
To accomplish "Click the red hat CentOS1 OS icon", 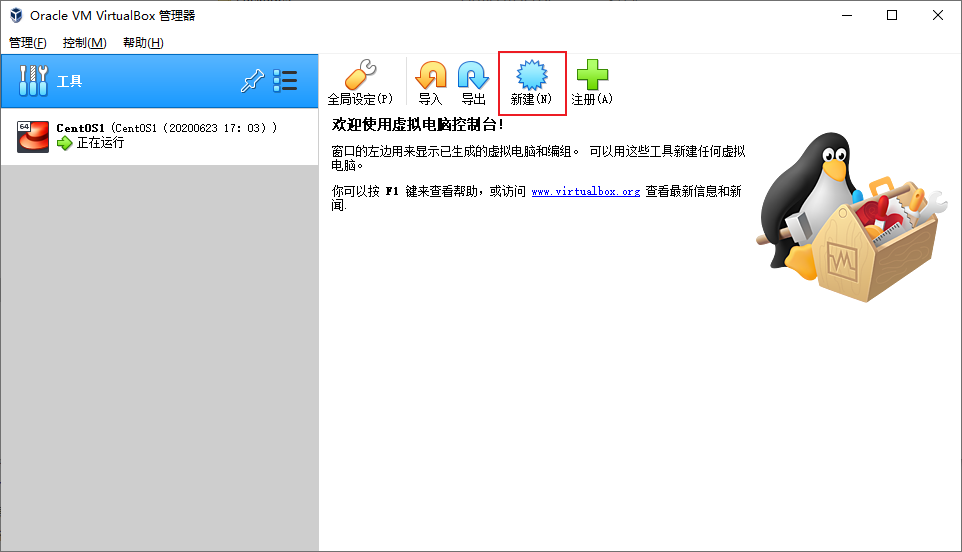I will [x=33, y=137].
